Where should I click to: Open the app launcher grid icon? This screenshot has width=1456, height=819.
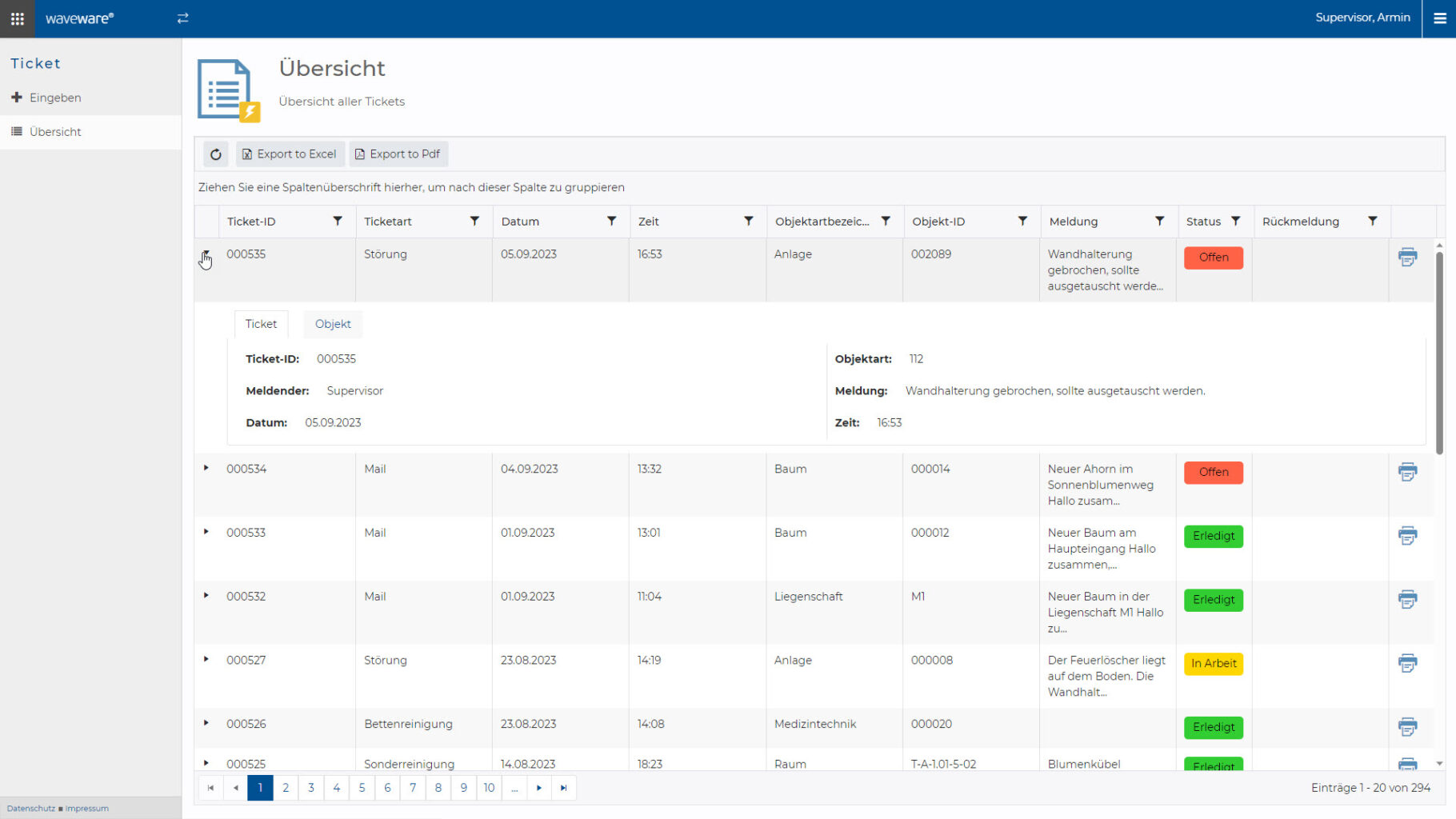(17, 18)
